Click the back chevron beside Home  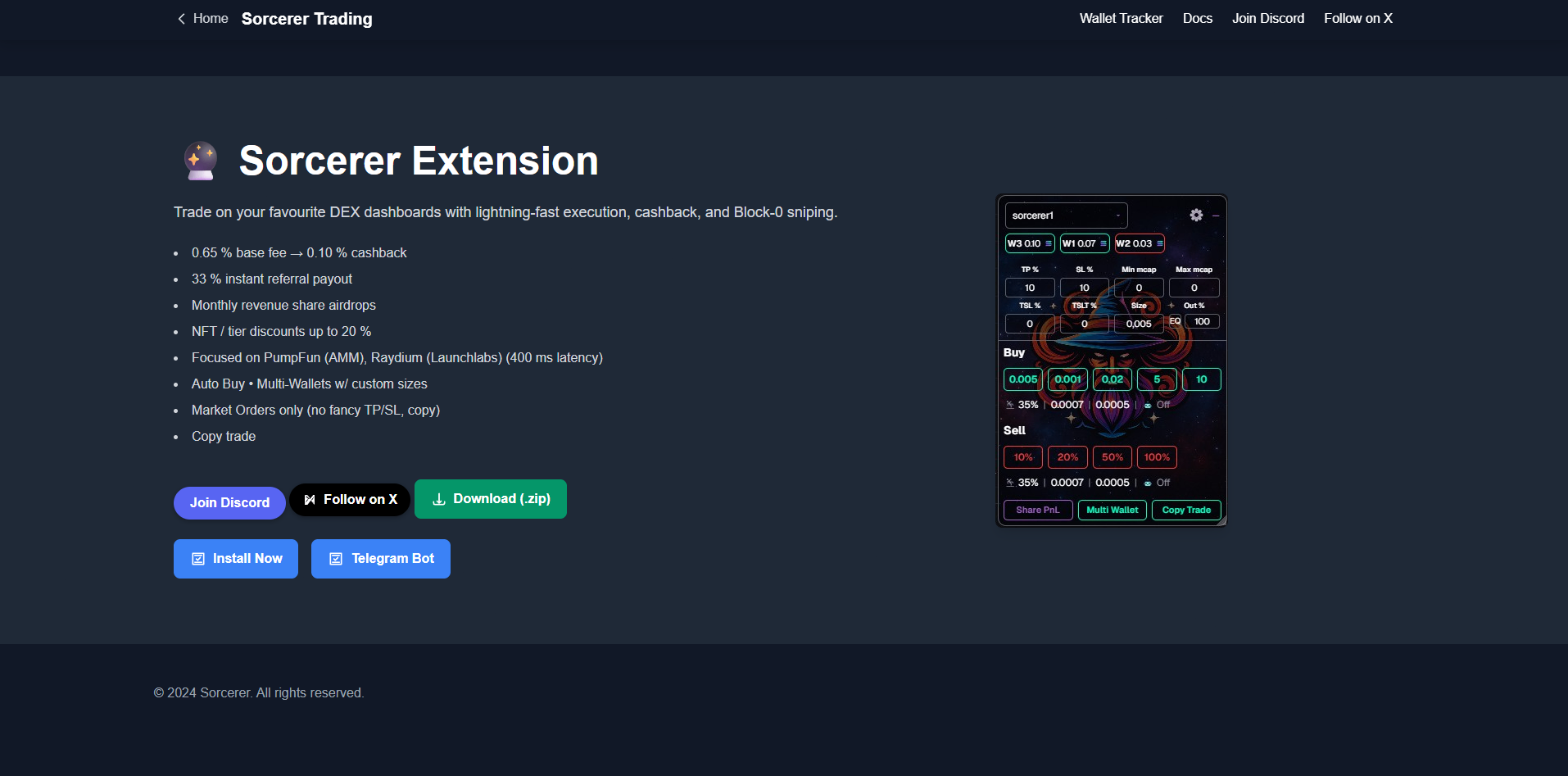point(181,19)
